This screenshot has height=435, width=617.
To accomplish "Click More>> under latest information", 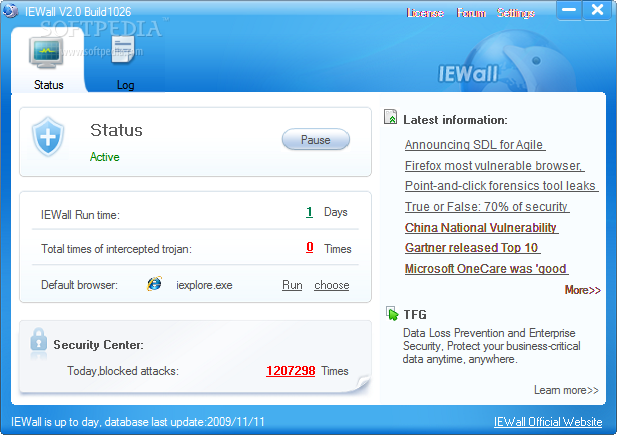I will click(x=583, y=290).
